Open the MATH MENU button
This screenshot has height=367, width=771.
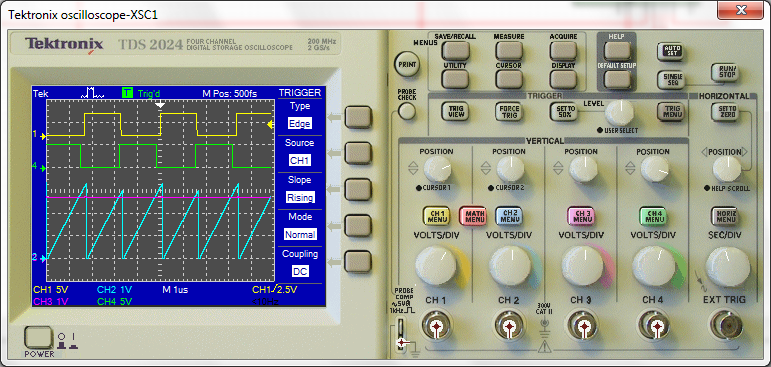(473, 215)
